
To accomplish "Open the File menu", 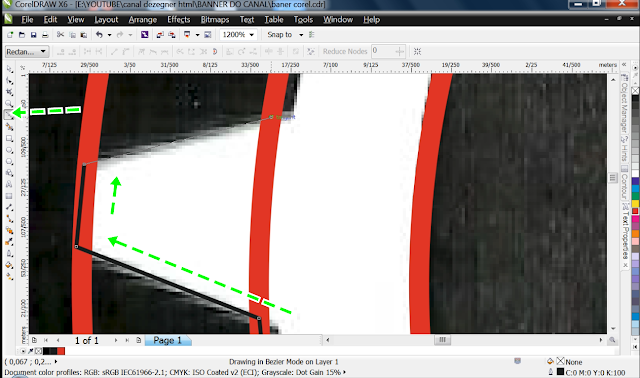I will point(27,20).
